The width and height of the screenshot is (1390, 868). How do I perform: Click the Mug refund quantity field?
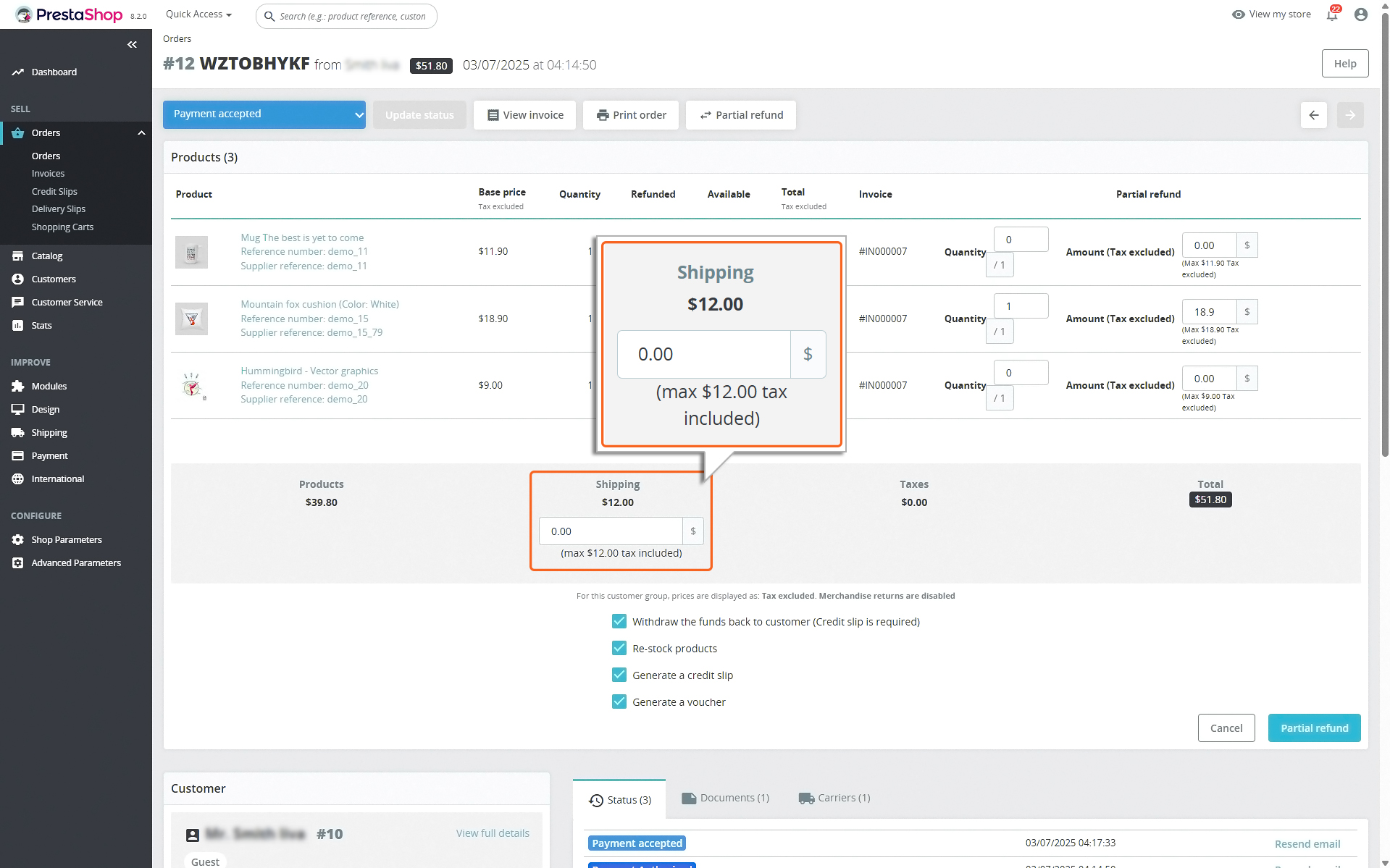pos(1021,240)
